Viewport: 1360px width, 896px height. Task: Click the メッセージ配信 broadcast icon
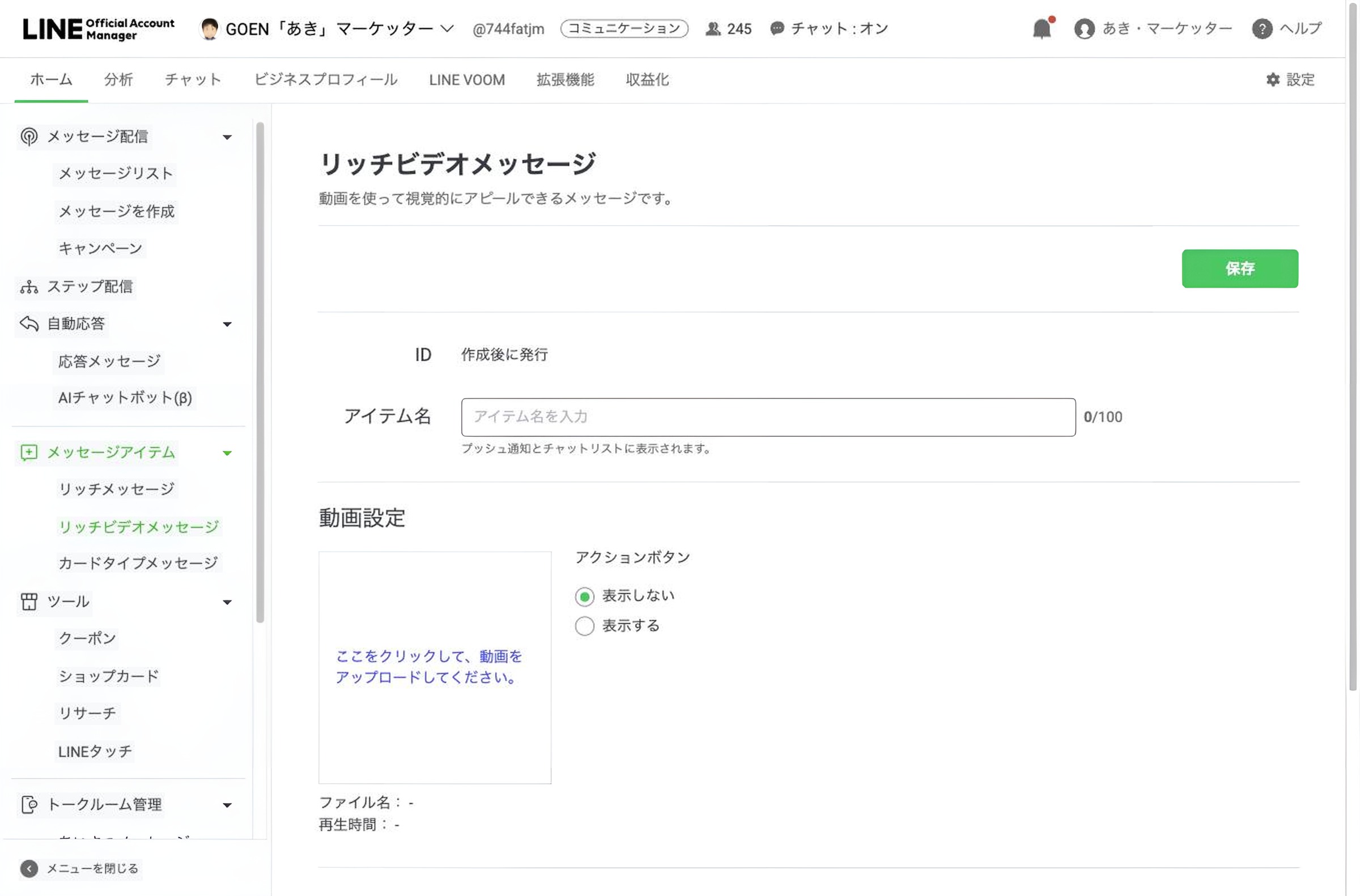coord(29,136)
